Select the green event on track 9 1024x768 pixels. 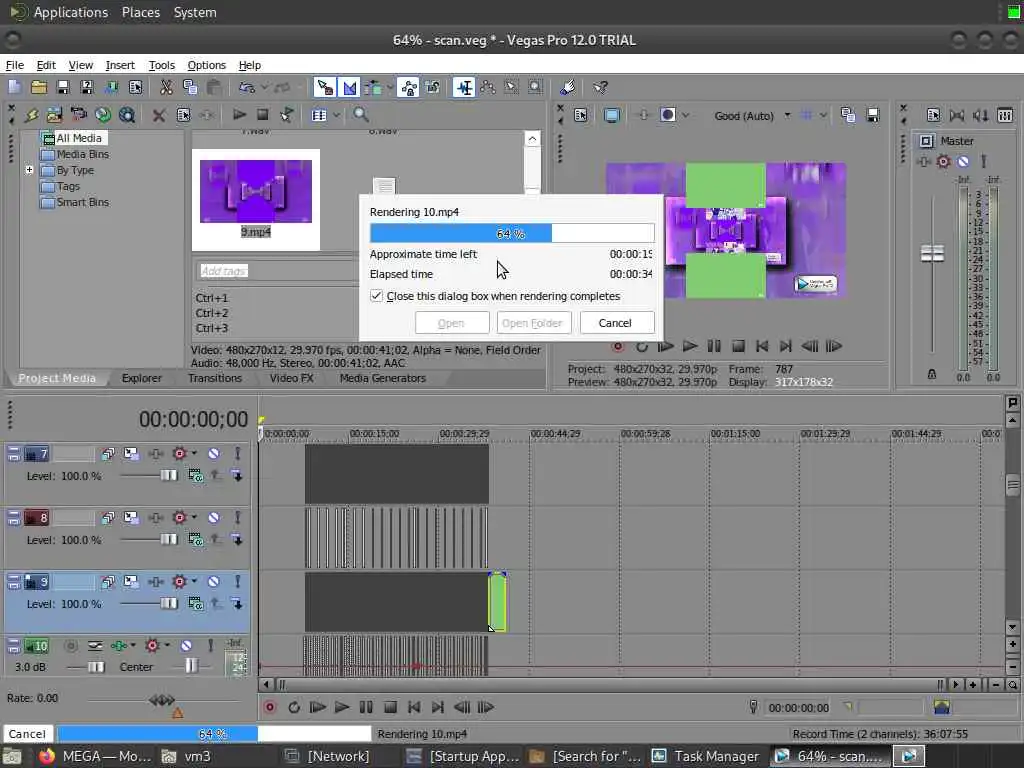pos(497,602)
